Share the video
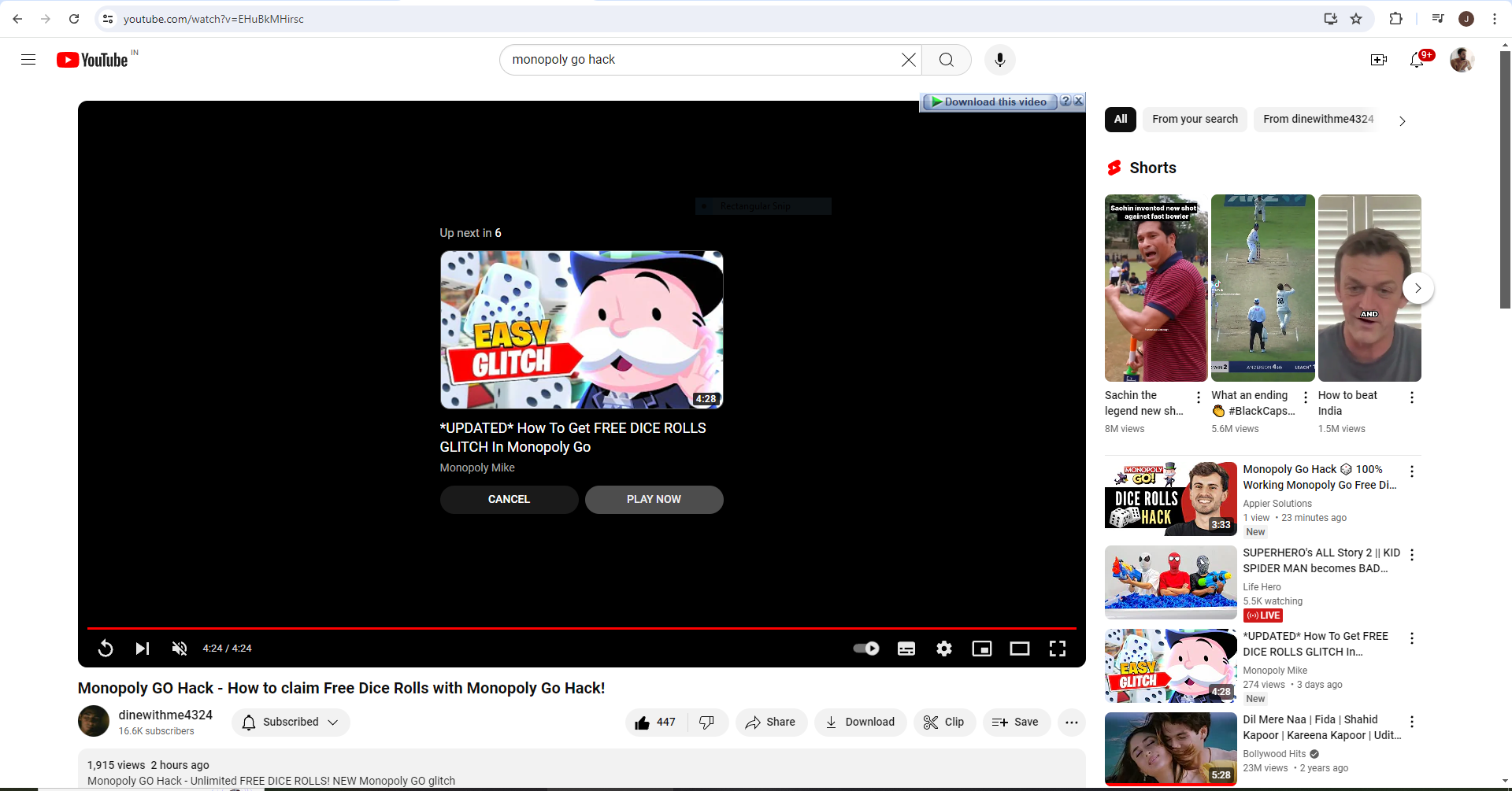The width and height of the screenshot is (1512, 791). coord(771,723)
